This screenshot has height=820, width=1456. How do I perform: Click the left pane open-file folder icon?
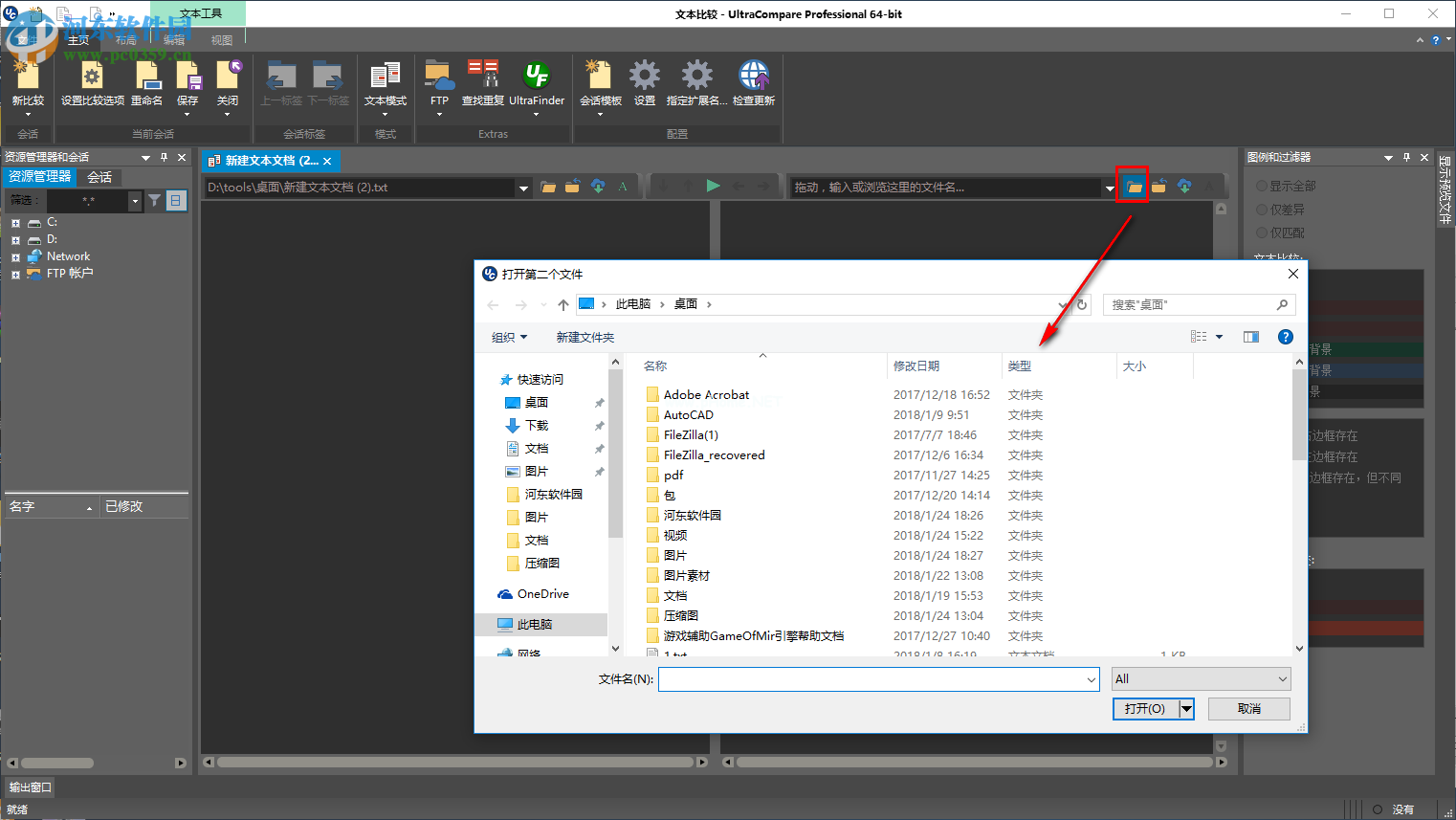(x=548, y=187)
